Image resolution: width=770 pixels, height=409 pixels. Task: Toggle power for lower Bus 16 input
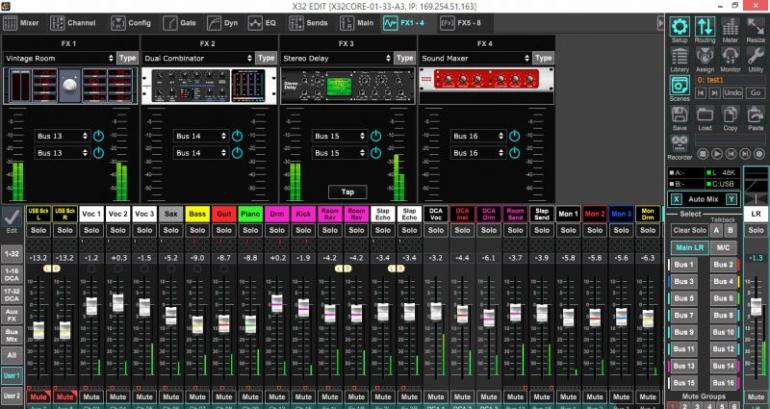point(514,153)
